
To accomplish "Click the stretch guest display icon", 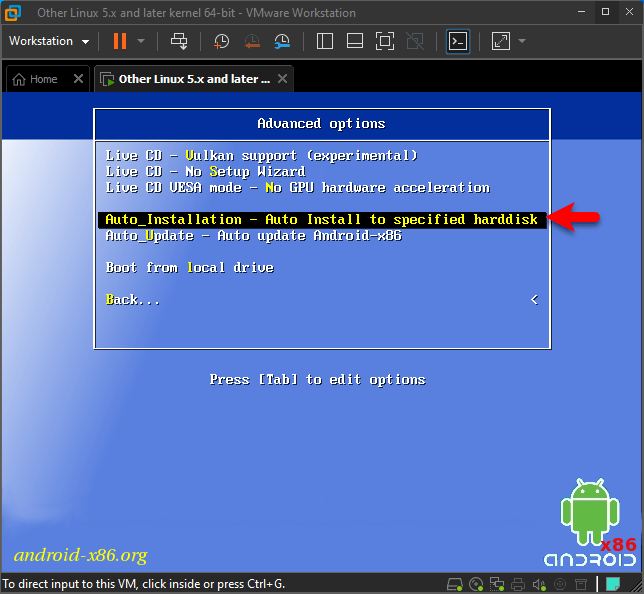I will (501, 41).
